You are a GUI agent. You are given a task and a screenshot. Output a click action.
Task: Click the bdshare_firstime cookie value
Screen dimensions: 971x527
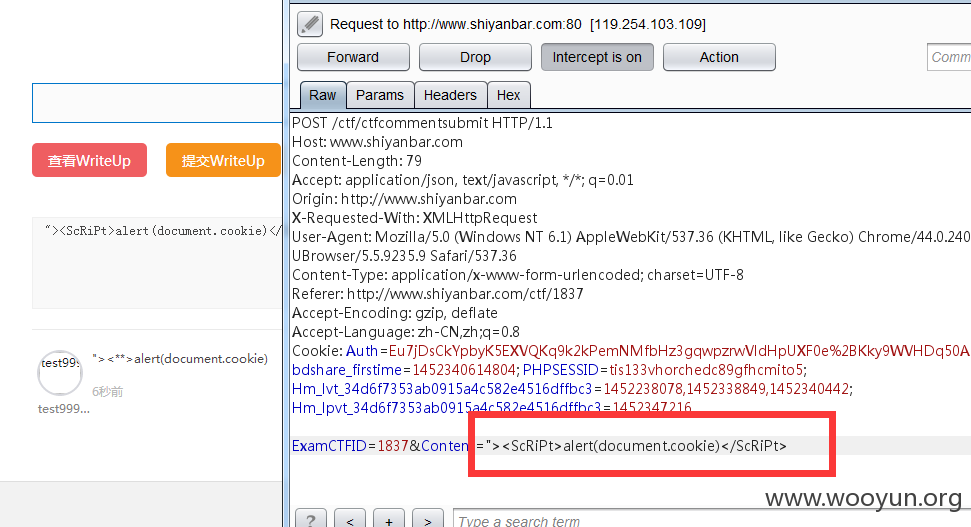464,370
